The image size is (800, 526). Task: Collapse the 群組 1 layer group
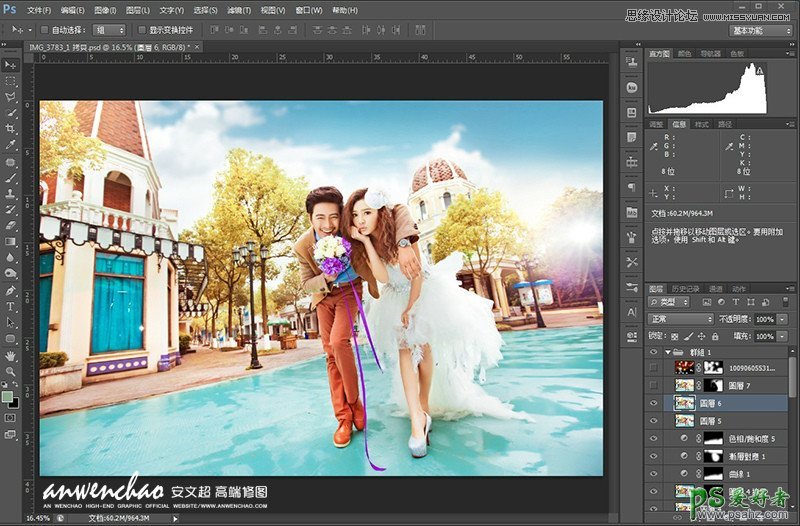[x=667, y=352]
